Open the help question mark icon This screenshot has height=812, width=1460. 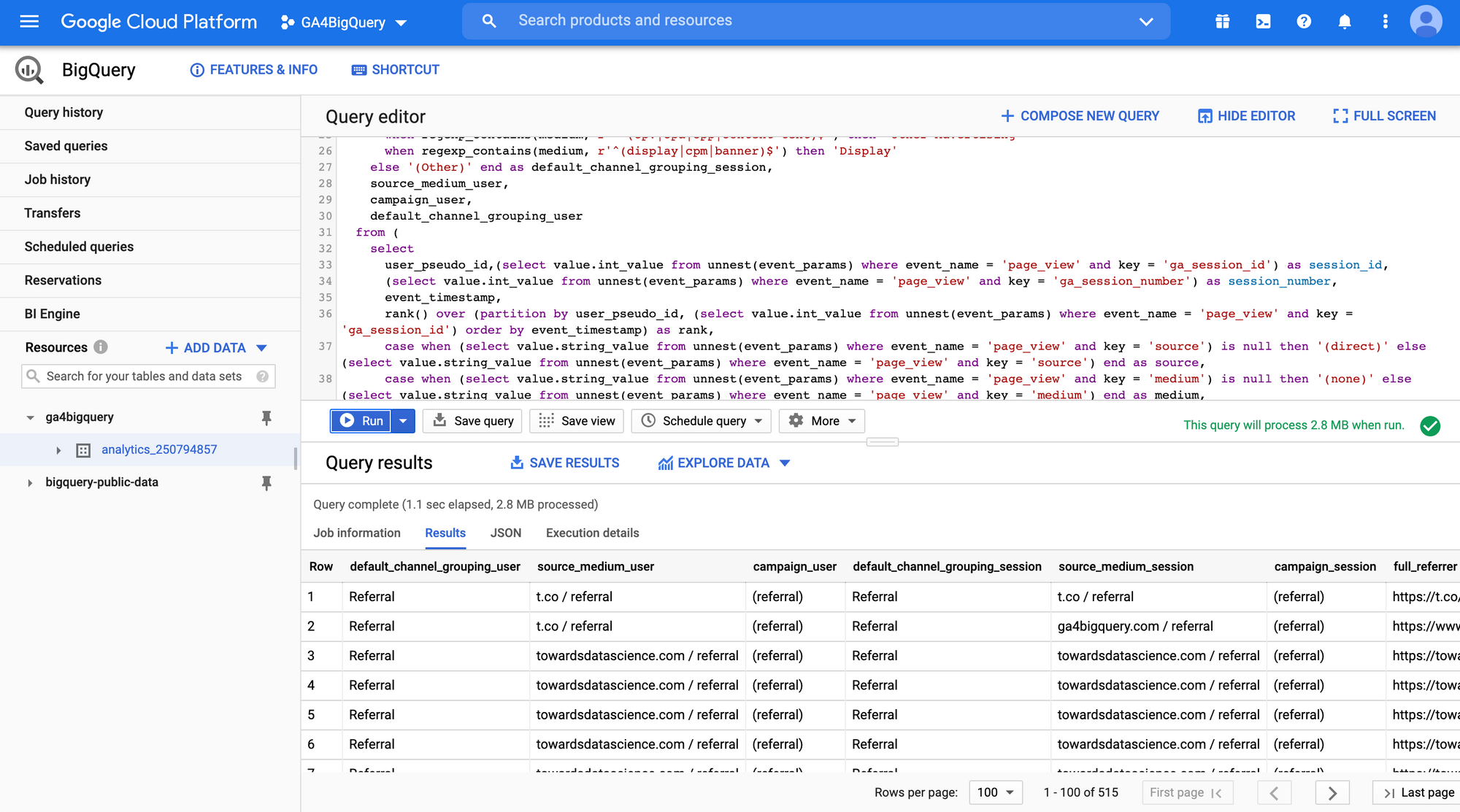tap(1304, 21)
